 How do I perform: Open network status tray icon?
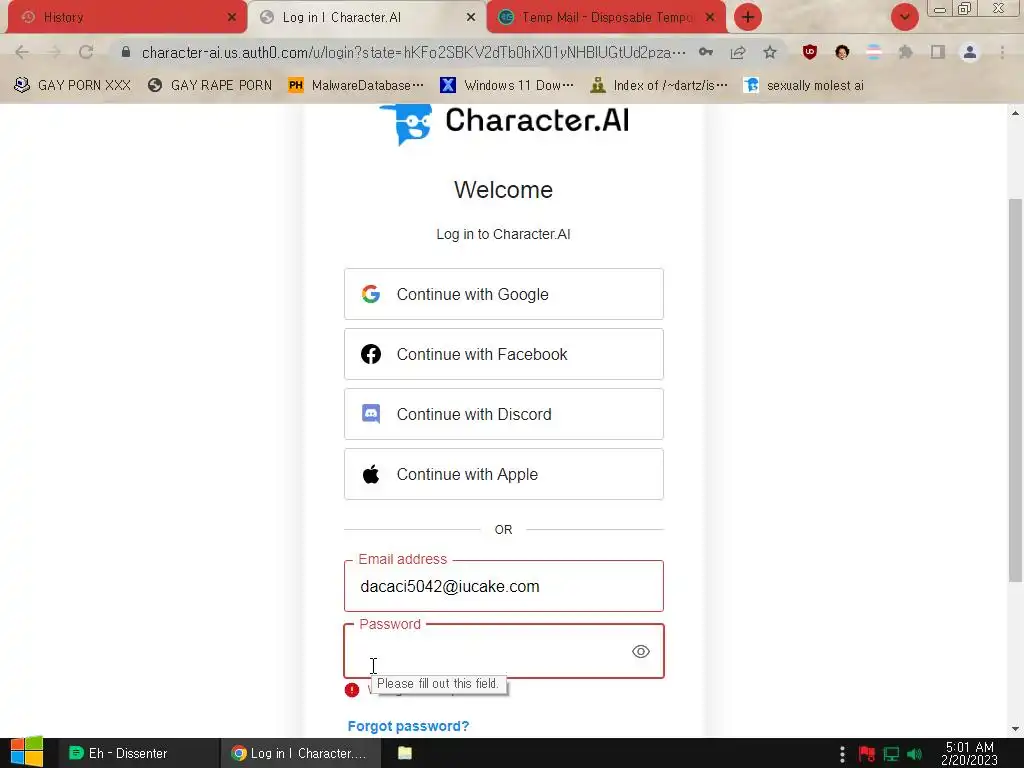tap(891, 754)
